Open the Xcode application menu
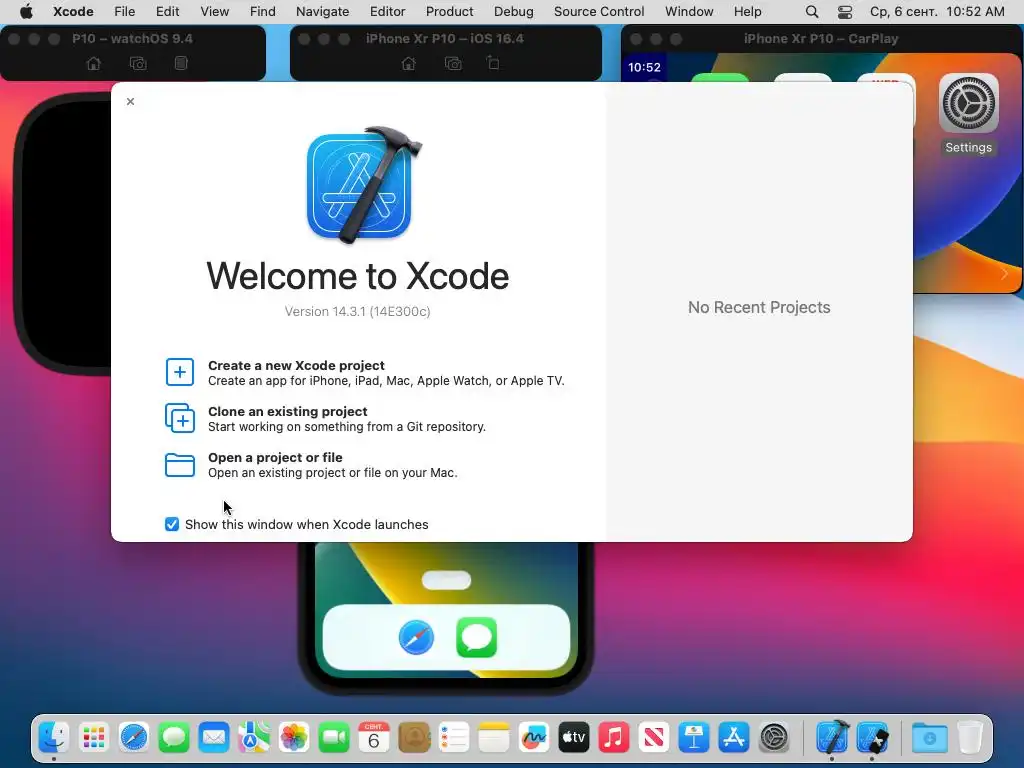 [73, 12]
